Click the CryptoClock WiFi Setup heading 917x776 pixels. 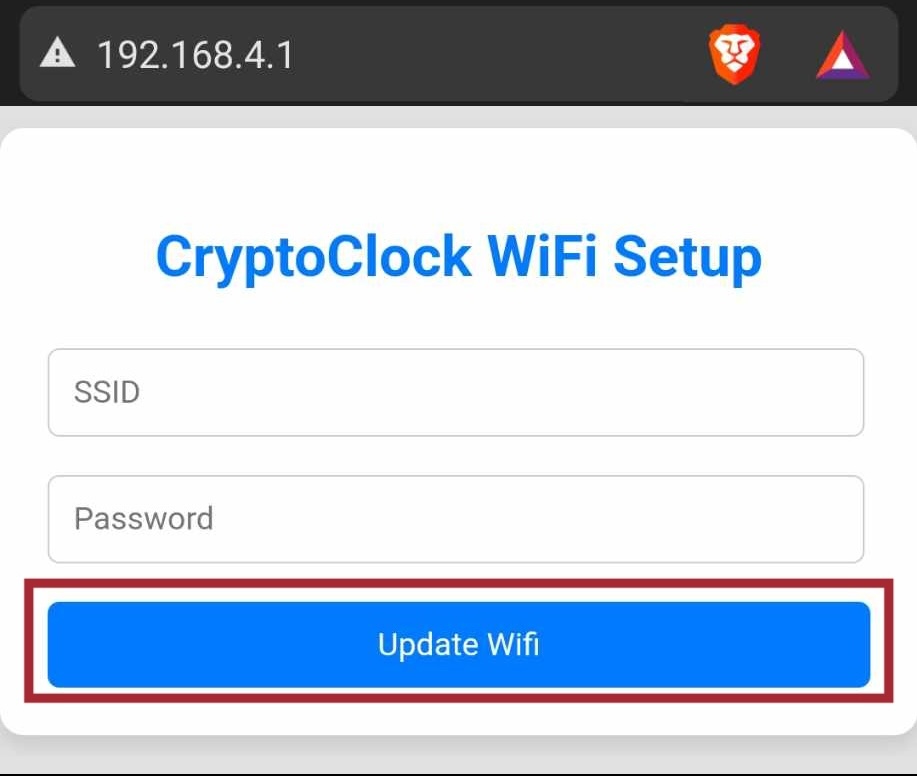pyautogui.click(x=459, y=256)
